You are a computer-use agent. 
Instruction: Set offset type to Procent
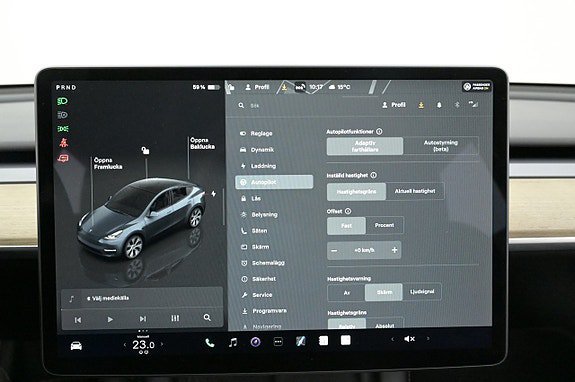click(384, 225)
